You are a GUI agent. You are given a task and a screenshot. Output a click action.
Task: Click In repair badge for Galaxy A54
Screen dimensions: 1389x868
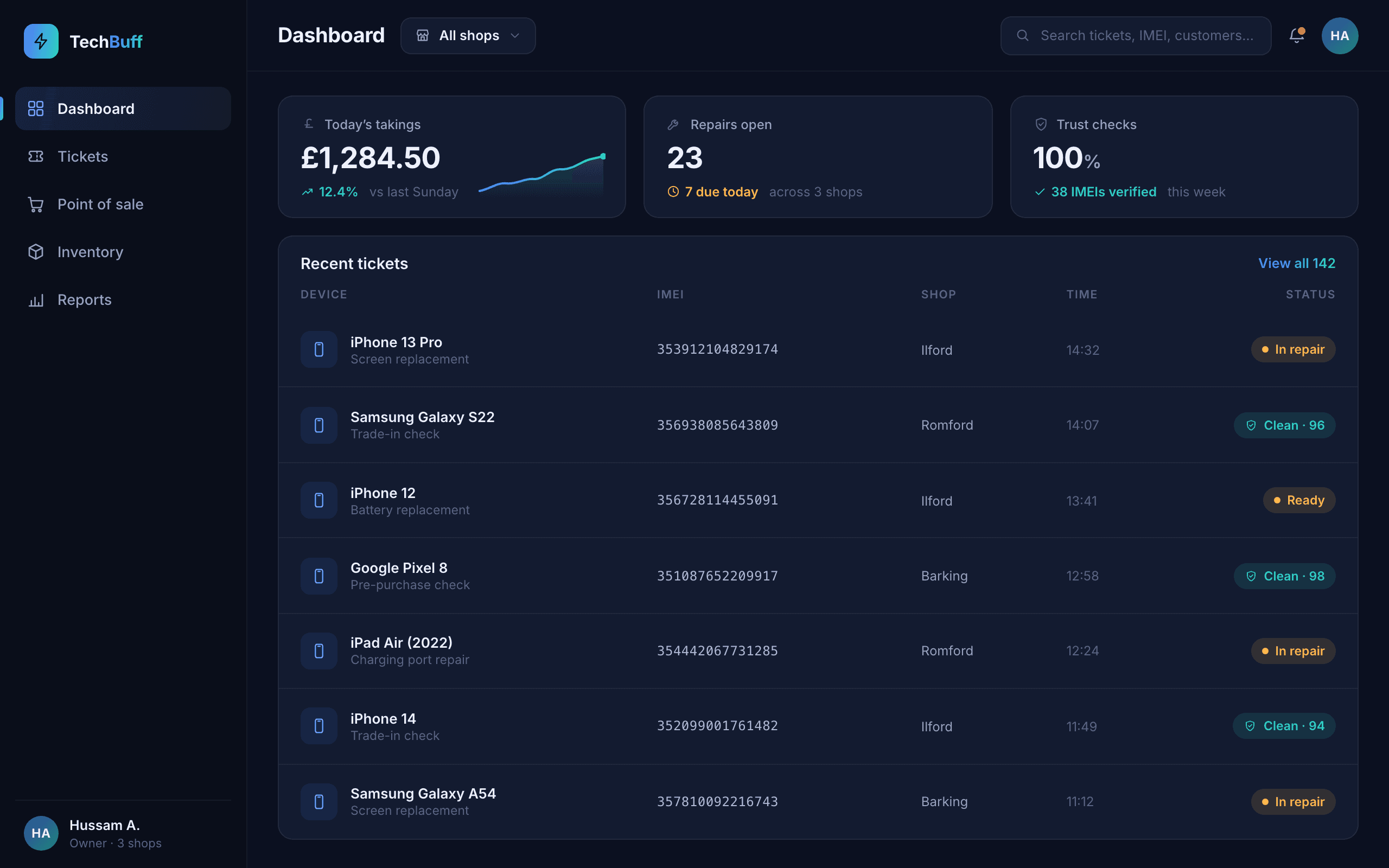coord(1292,802)
